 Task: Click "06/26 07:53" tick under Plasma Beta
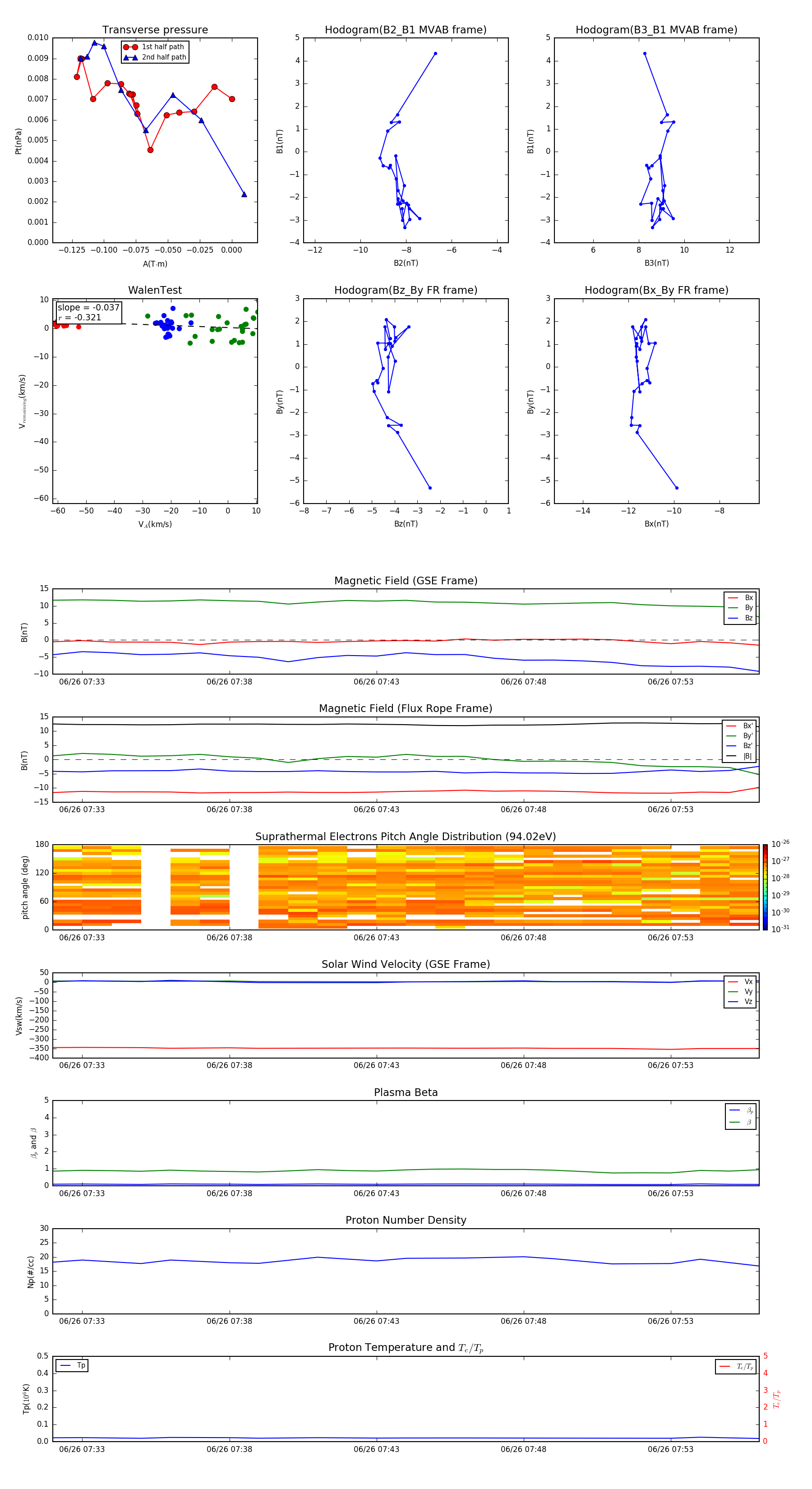670,1193
